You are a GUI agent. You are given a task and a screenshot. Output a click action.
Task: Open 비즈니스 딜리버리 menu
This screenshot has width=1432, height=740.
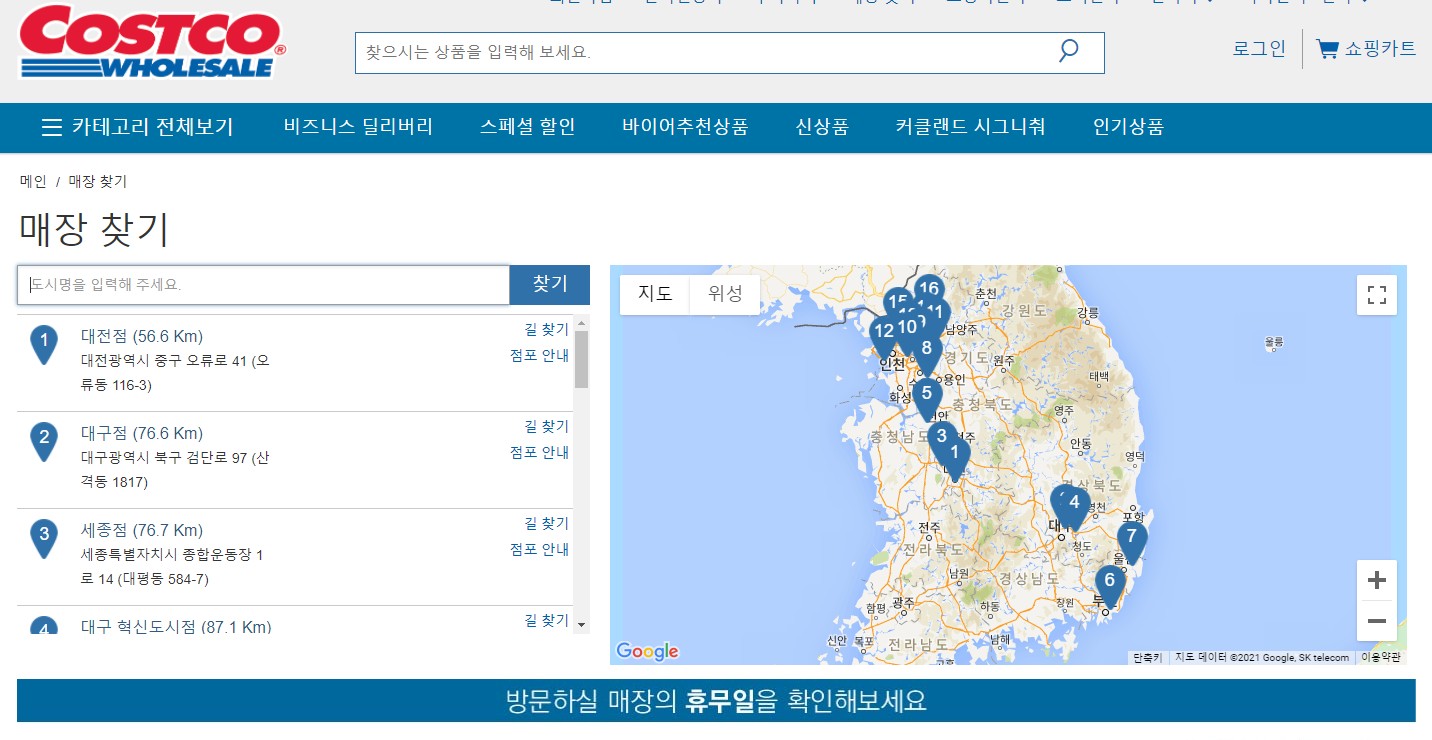[x=358, y=127]
